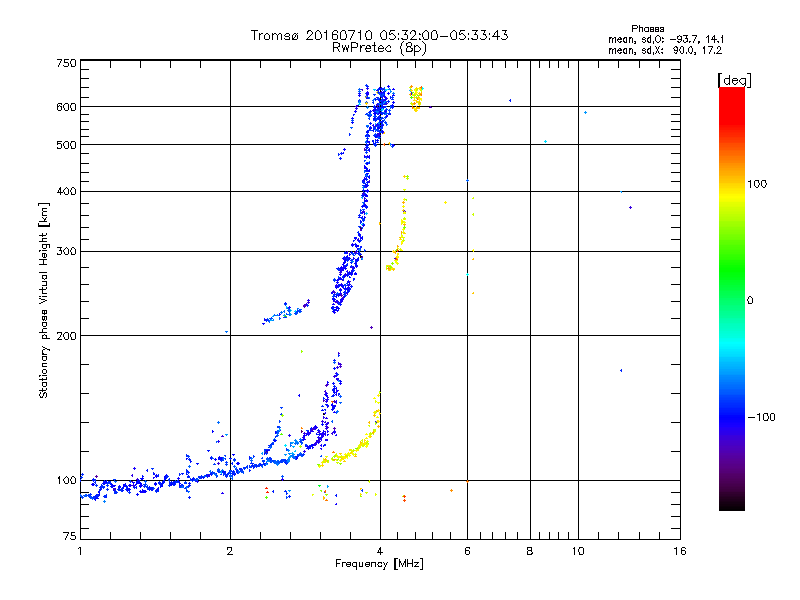Screen dimensions: 800x600
Task: Click the '2' frequency tick label
Action: tap(230, 551)
